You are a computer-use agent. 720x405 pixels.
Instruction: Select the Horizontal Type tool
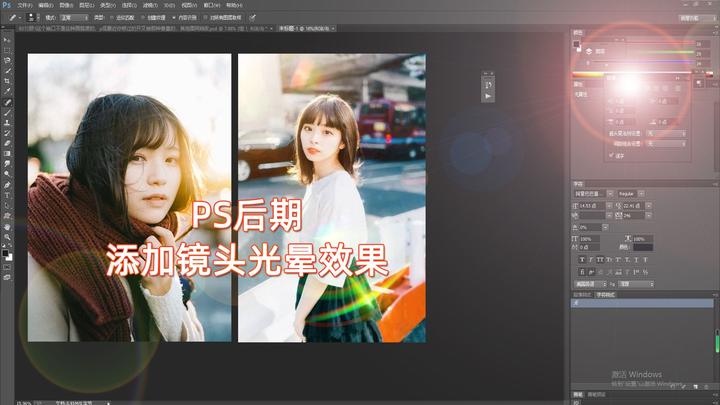pos(7,196)
